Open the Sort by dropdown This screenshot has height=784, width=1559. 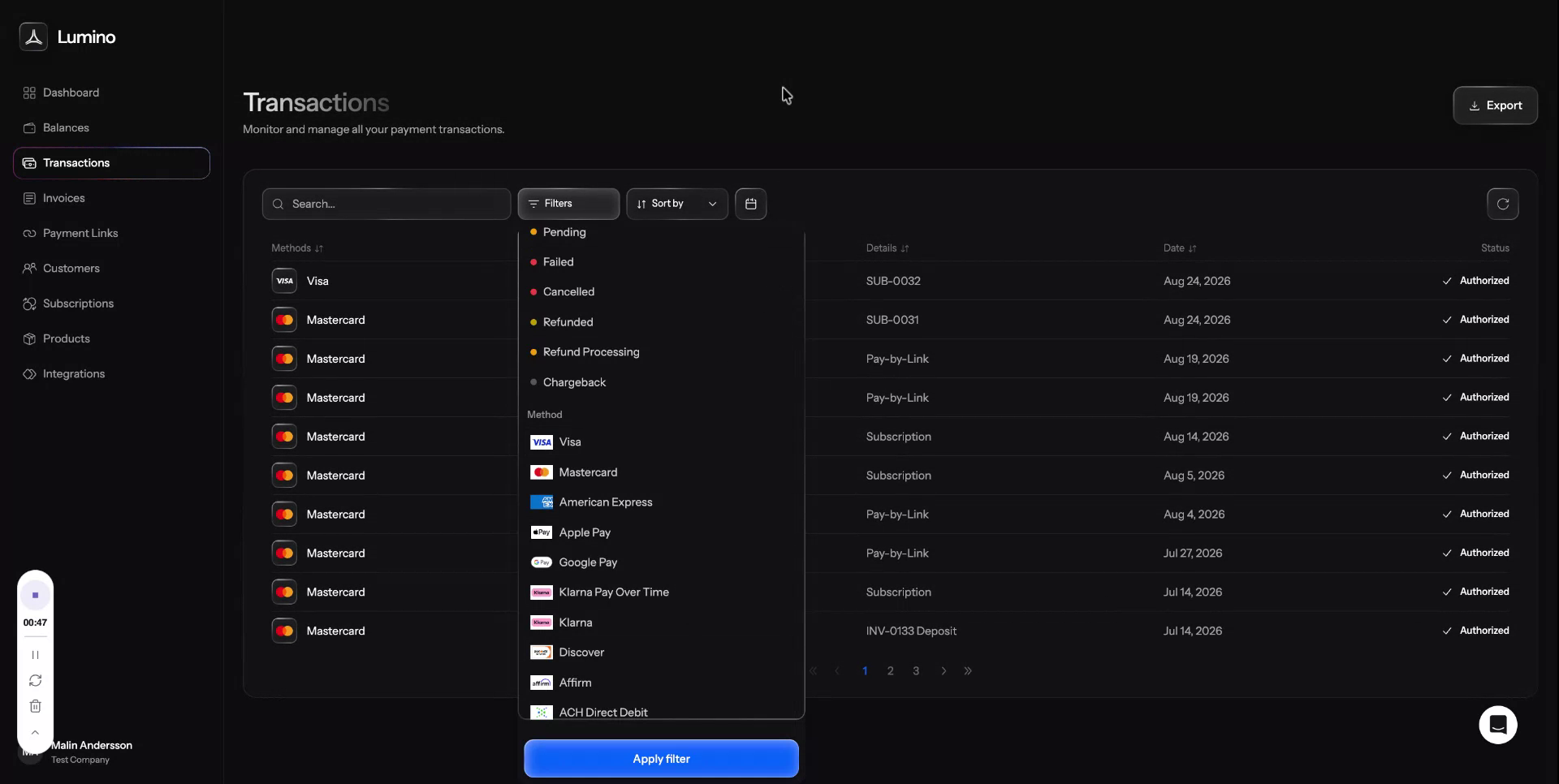point(676,204)
